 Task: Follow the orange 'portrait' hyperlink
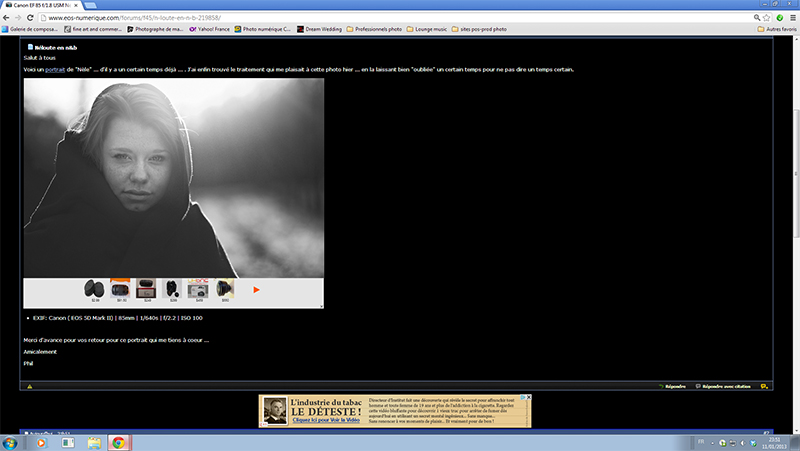click(55, 69)
